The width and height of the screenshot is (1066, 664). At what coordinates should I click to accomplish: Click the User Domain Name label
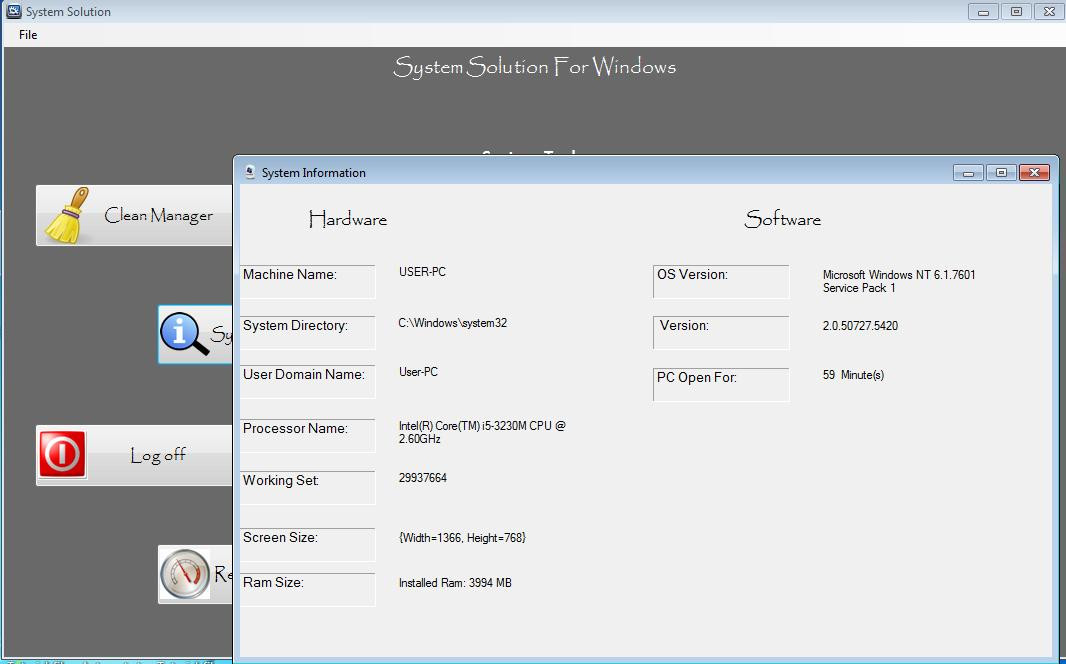tap(307, 381)
